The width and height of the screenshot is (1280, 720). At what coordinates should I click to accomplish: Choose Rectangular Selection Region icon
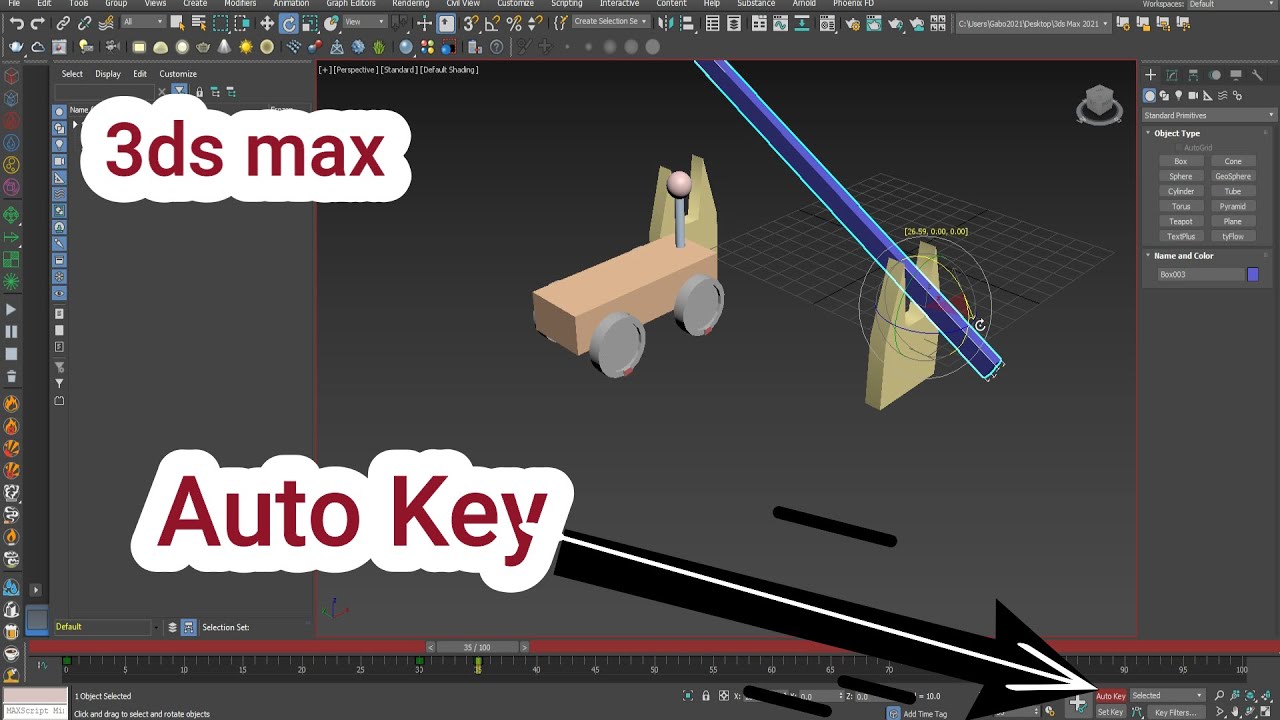221,23
